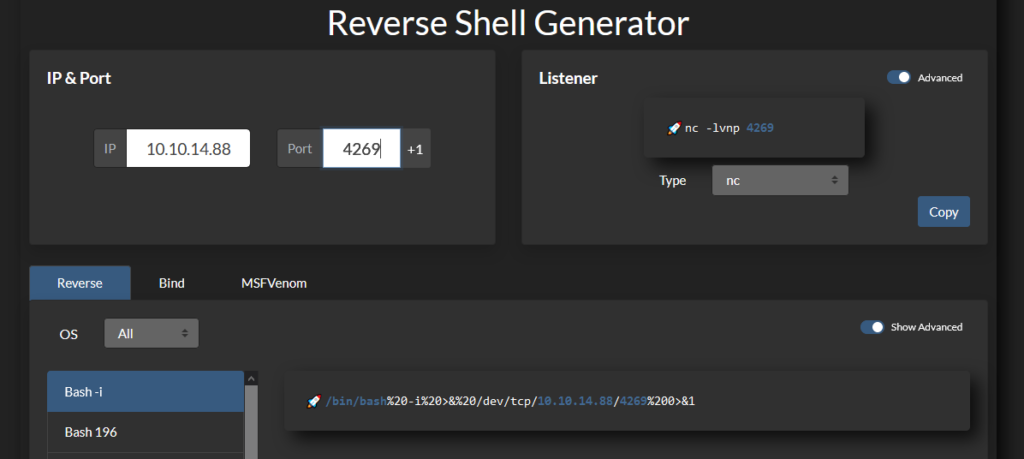Click the Port input field containing 4269
Viewport: 1024px width, 459px height.
(361, 149)
